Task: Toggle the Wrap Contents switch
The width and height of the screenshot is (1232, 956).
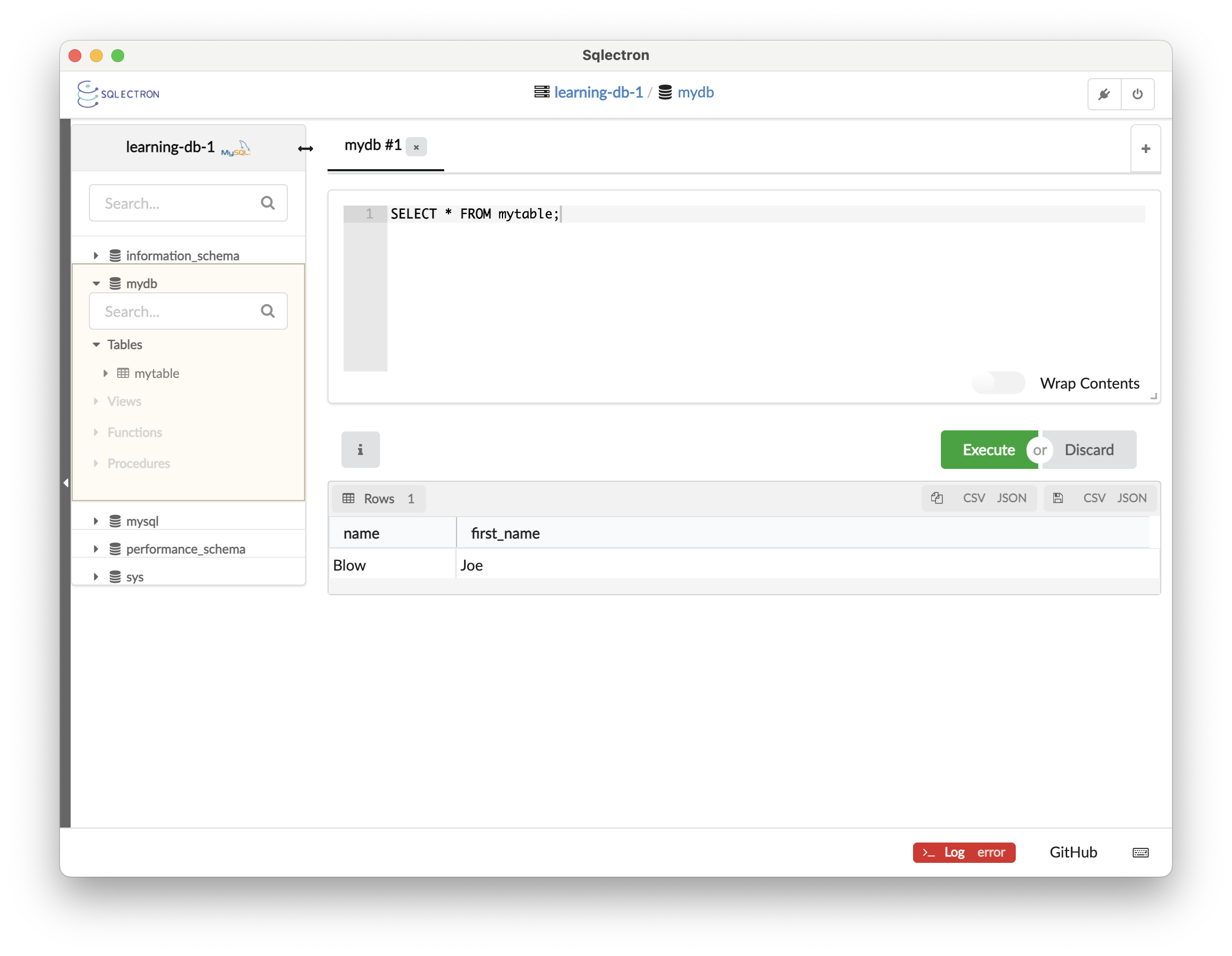Action: pyautogui.click(x=998, y=383)
